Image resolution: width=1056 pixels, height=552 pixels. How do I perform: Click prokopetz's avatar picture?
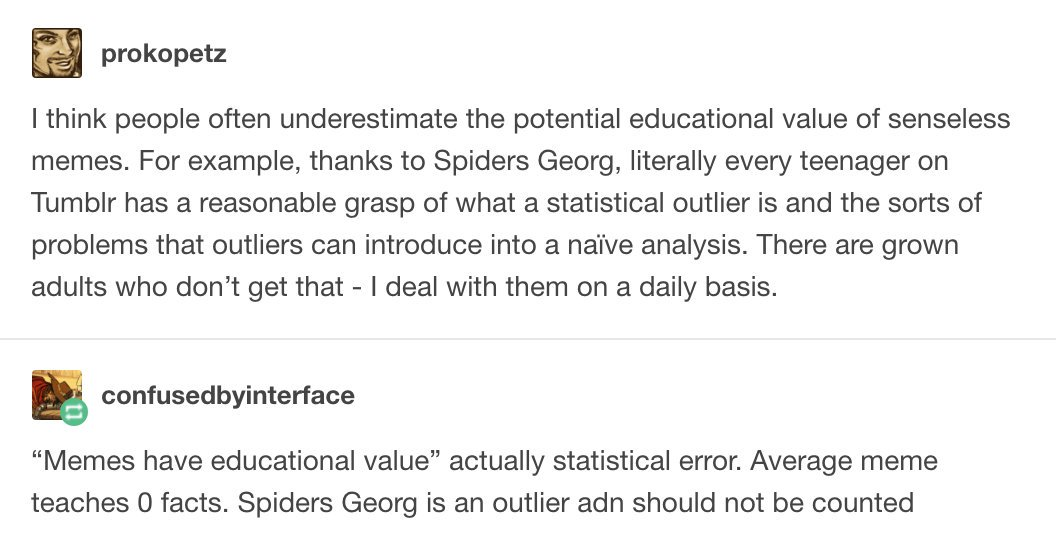click(x=57, y=53)
